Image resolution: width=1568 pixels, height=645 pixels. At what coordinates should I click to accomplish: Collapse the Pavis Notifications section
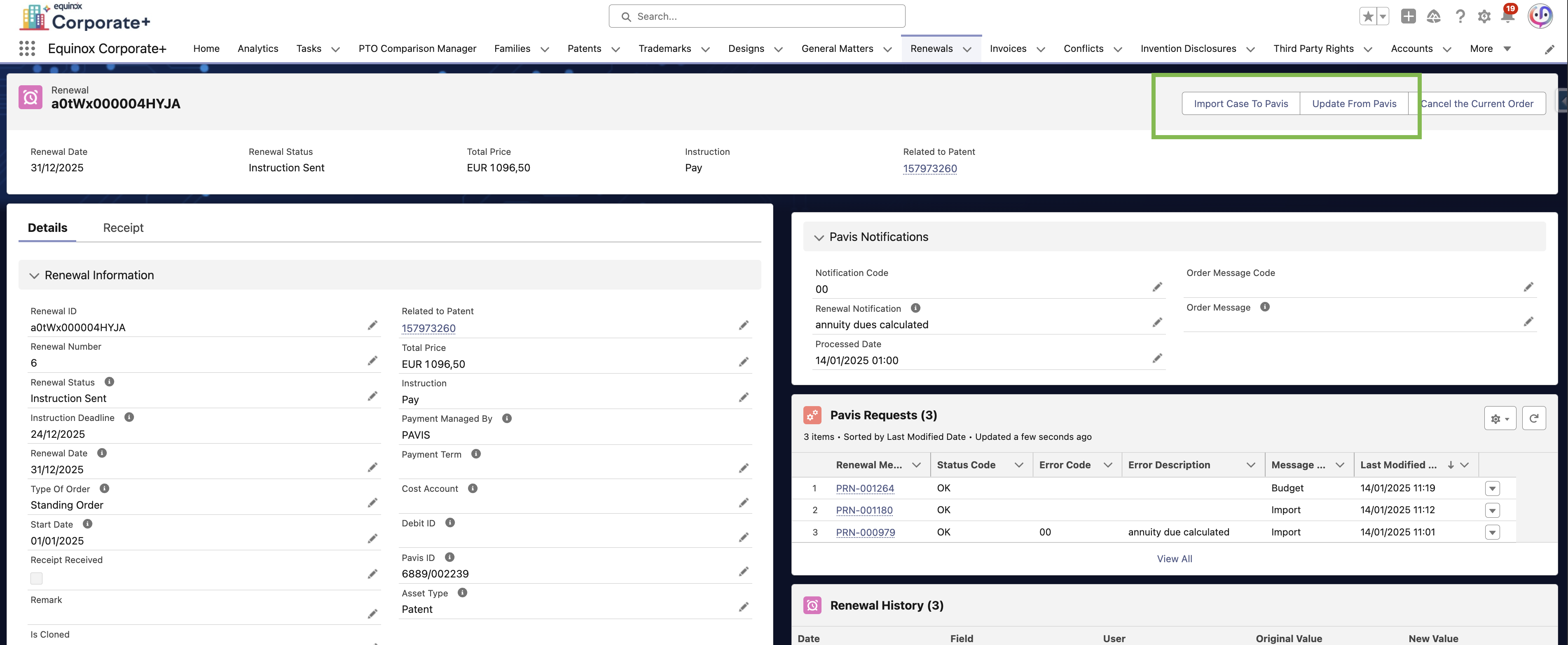[x=819, y=237]
